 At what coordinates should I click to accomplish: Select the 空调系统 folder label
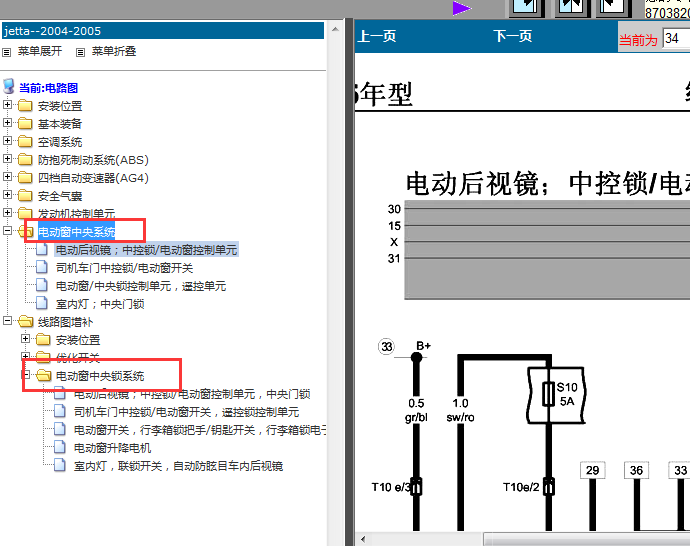tap(60, 142)
